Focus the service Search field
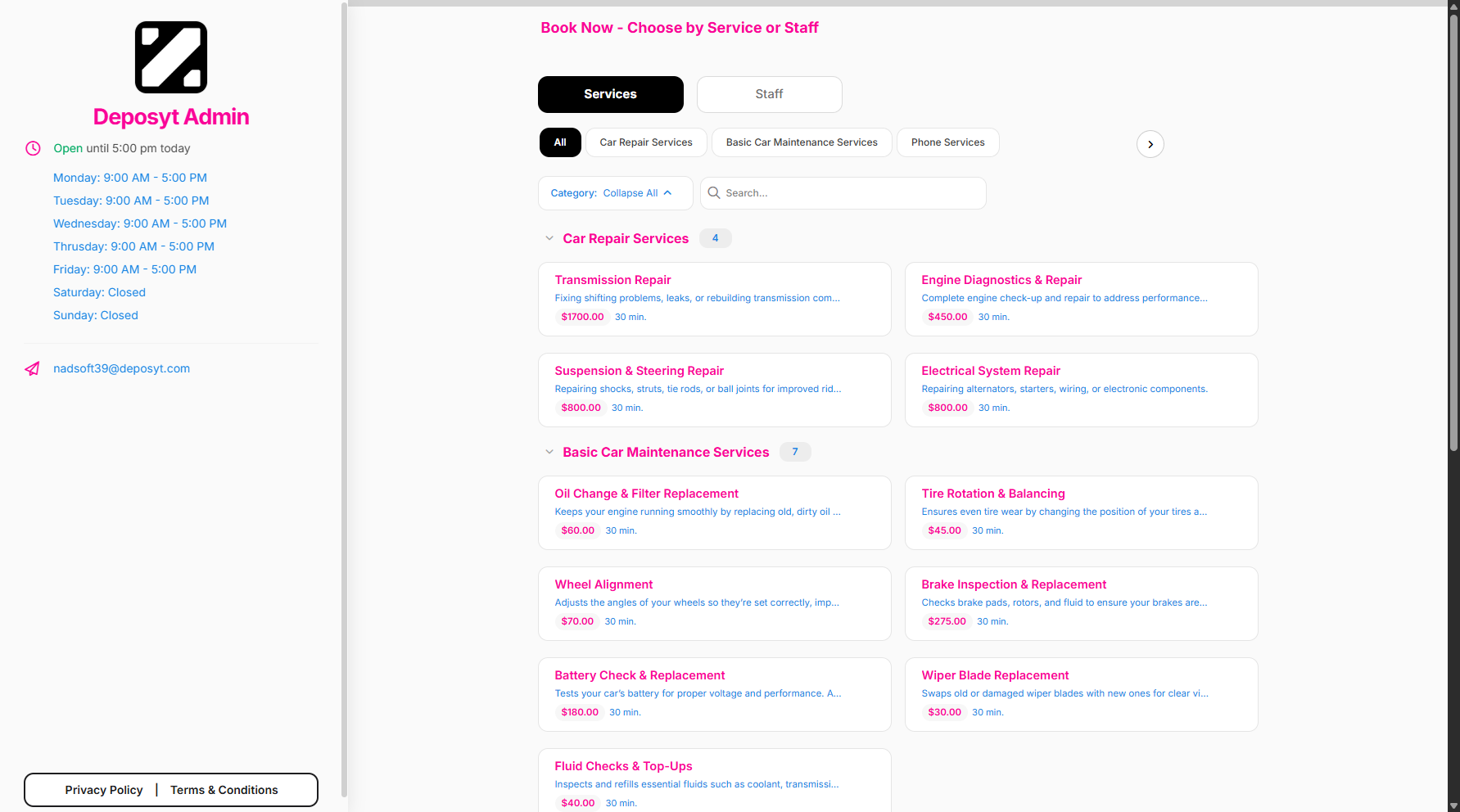1460x812 pixels. [843, 193]
